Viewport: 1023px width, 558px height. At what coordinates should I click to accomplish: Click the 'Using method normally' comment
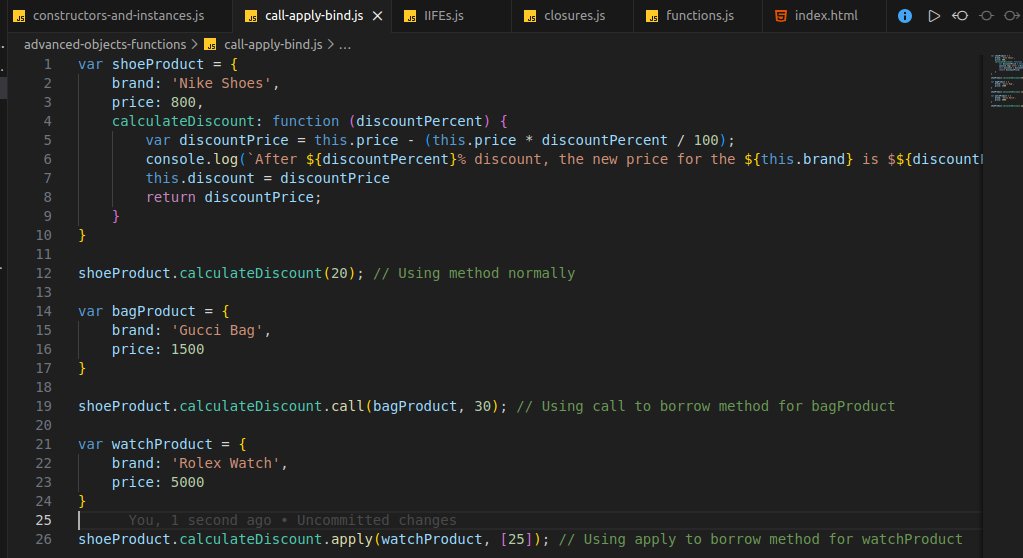pyautogui.click(x=474, y=273)
